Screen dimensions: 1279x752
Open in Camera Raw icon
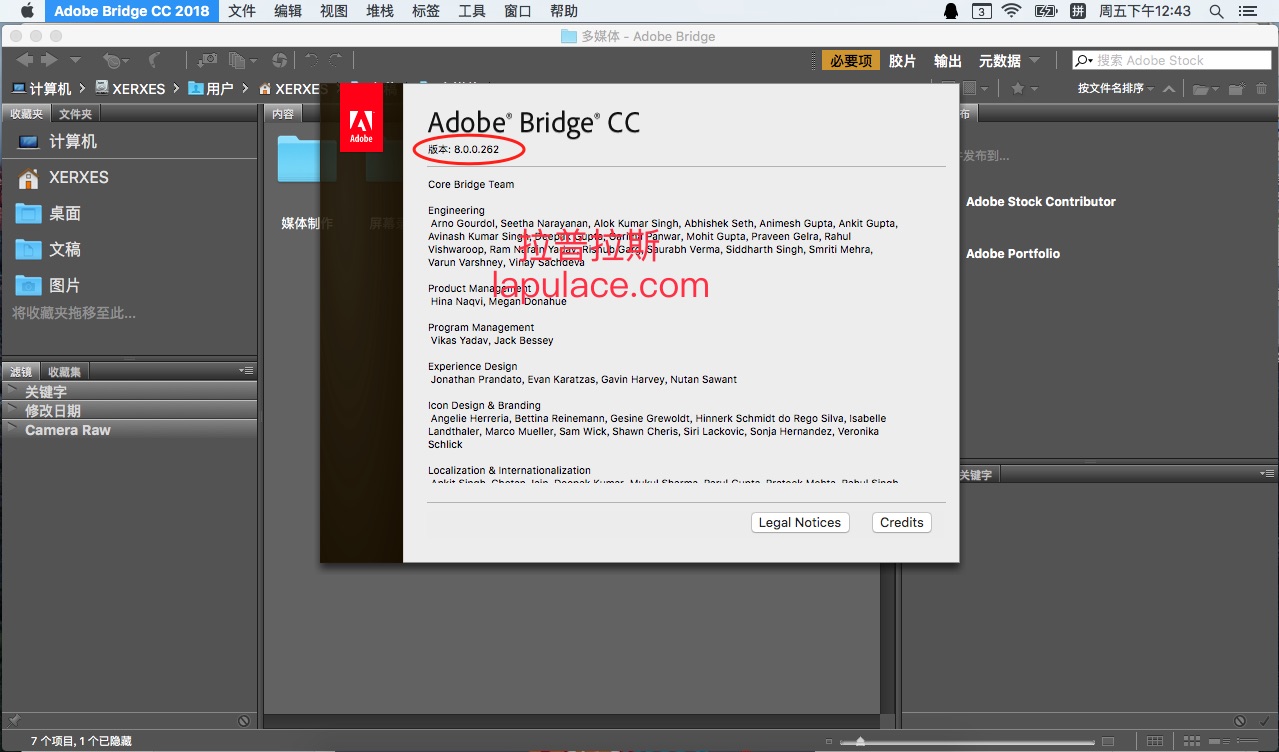pos(279,60)
